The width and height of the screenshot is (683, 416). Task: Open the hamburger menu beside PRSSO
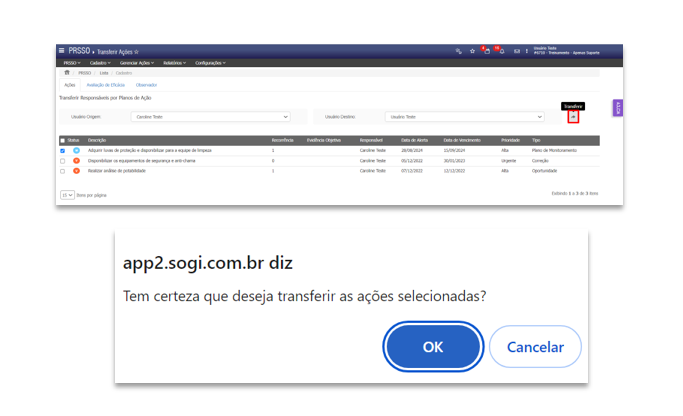(x=62, y=51)
